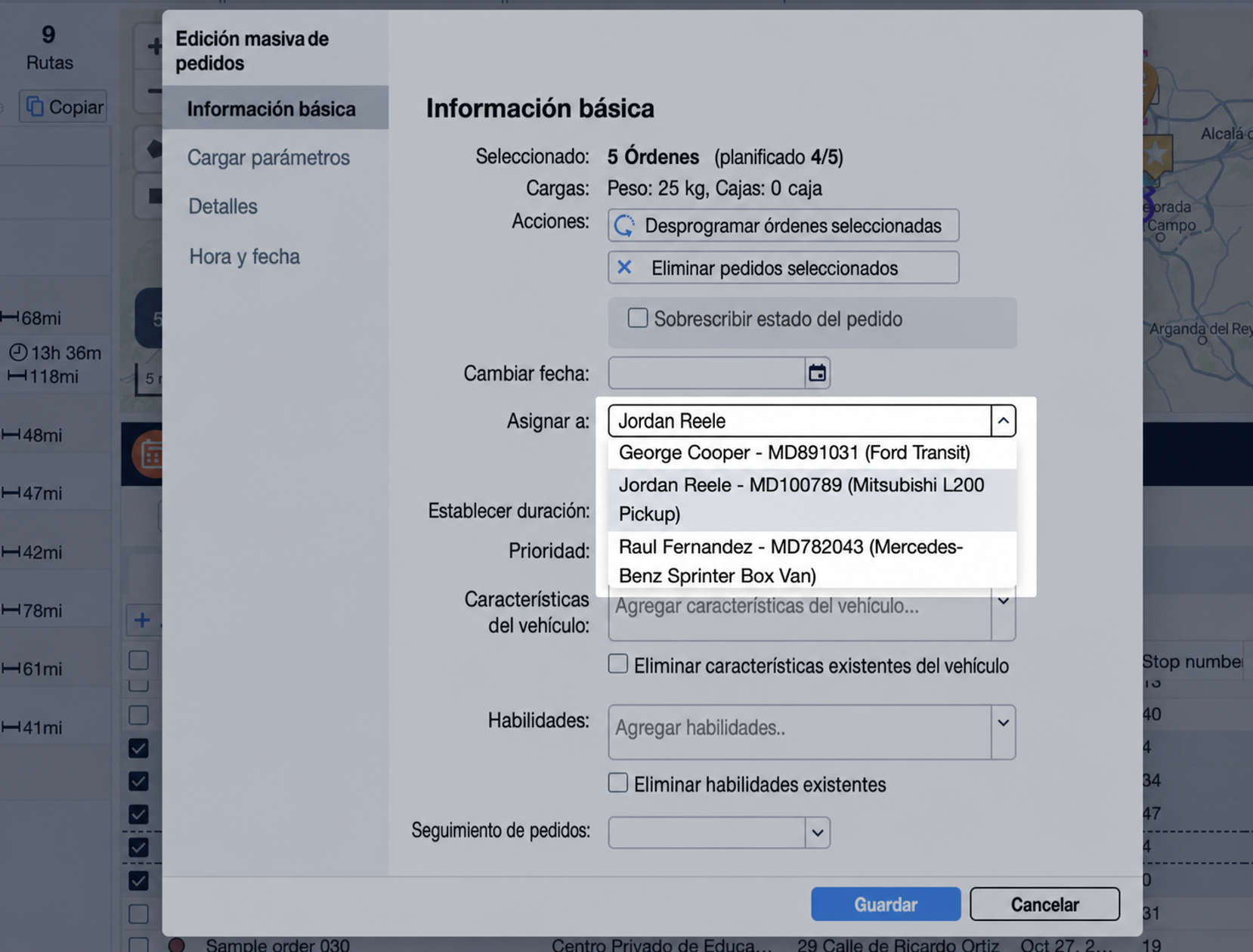Check Eliminar características existentes del vehículo
The width and height of the screenshot is (1253, 952).
tap(618, 664)
